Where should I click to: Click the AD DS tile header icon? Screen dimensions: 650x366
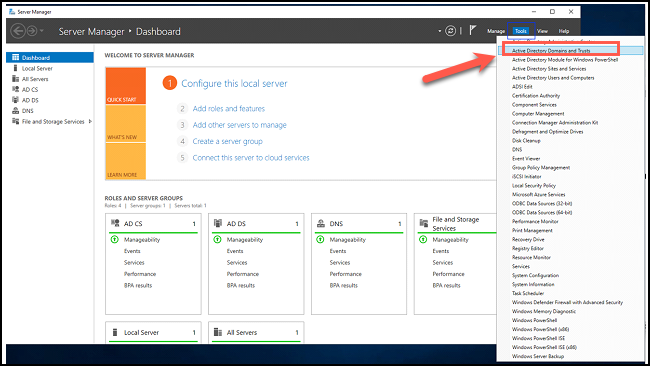coord(218,223)
